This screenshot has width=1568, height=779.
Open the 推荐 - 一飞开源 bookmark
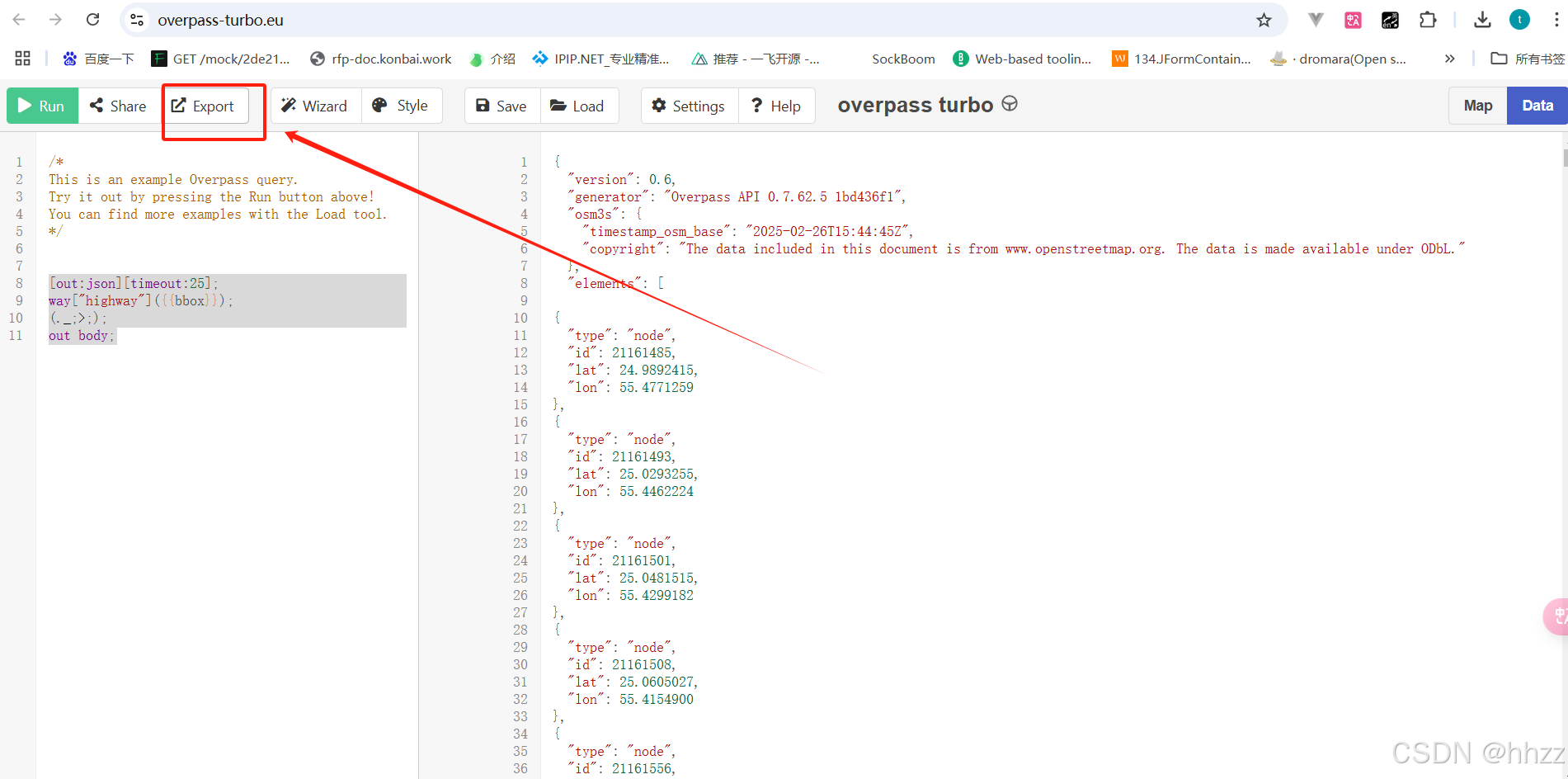point(756,59)
